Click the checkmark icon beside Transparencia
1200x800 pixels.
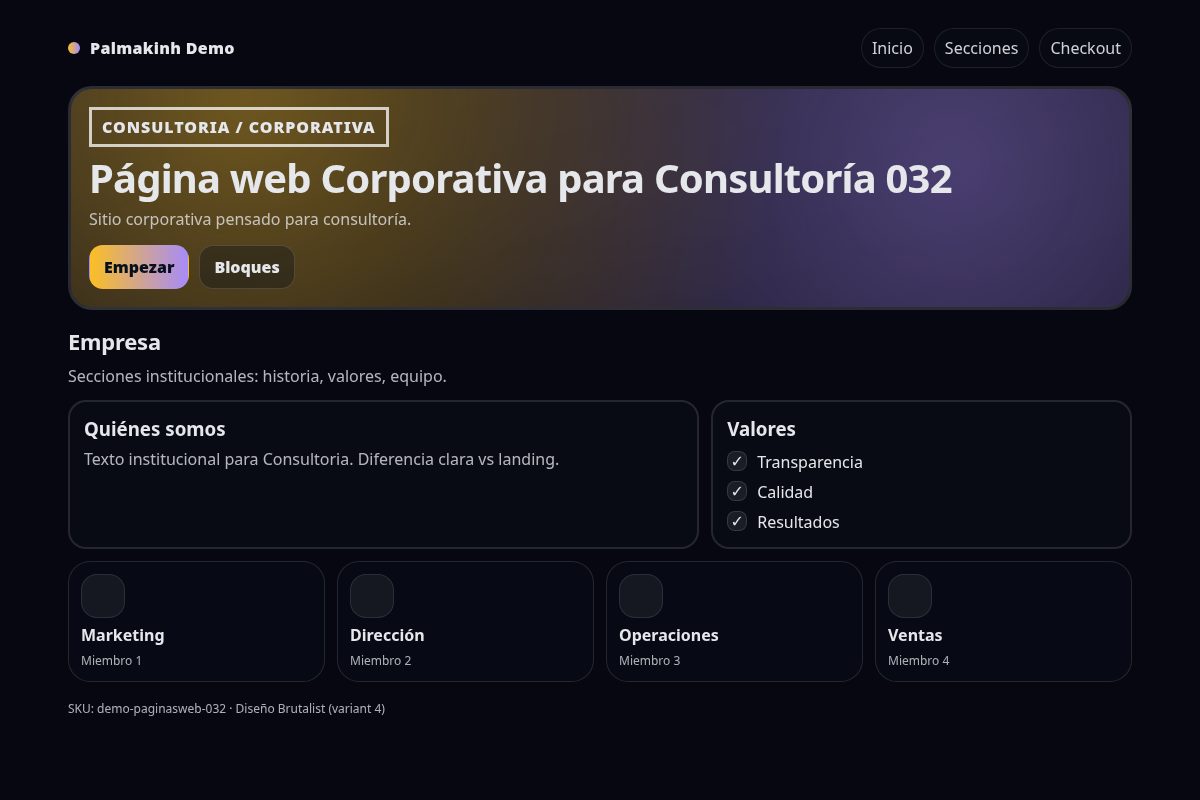(x=737, y=461)
